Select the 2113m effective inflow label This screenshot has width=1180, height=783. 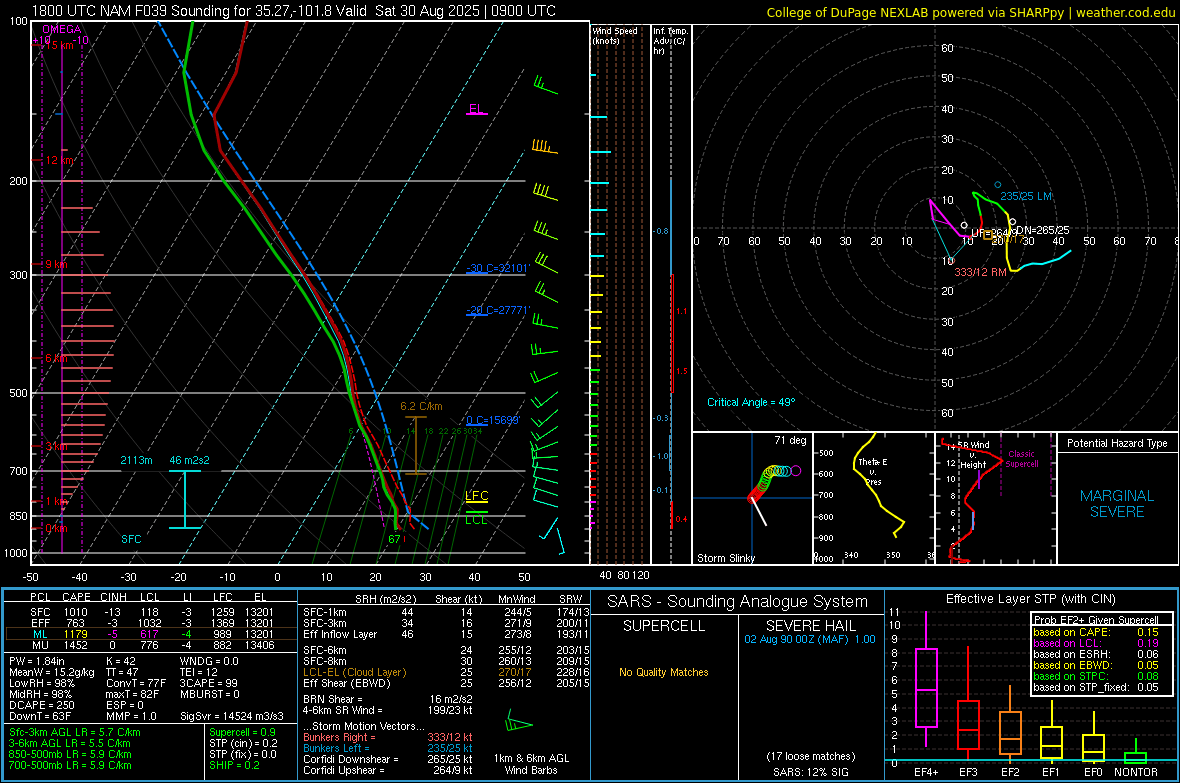coord(136,460)
